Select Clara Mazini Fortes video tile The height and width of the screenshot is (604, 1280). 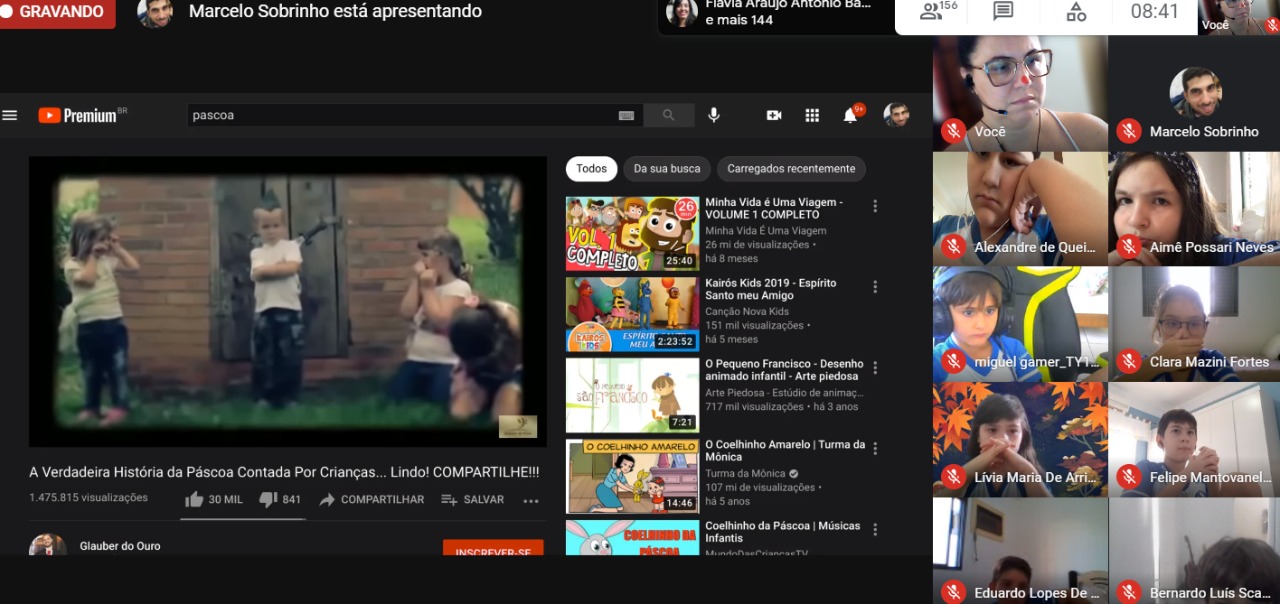pyautogui.click(x=1194, y=323)
